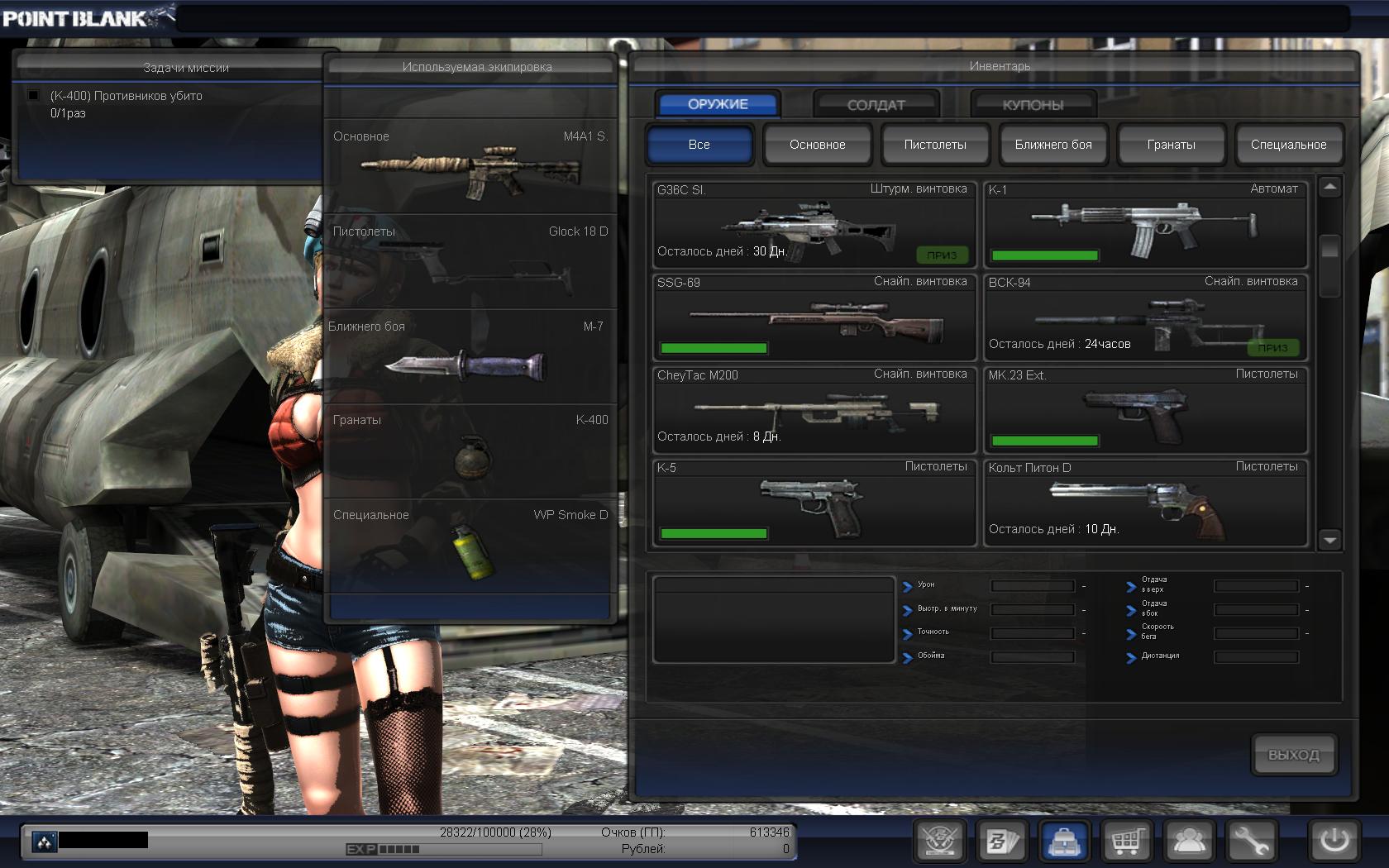The image size is (1389, 868).
Task: Click the SSG-69 durability bar
Action: [714, 349]
